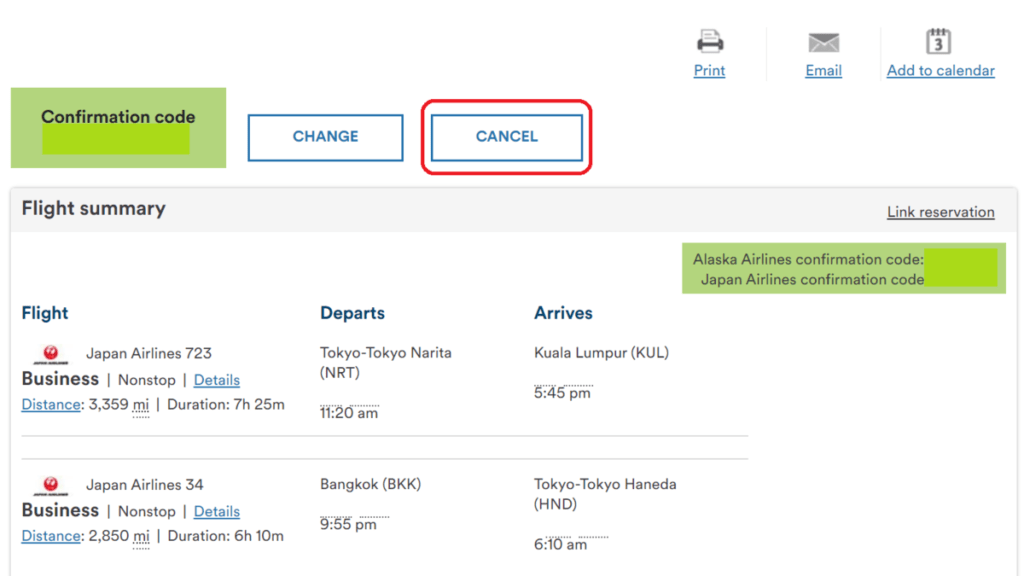Open the Print text link
This screenshot has height=576, width=1024.
(709, 71)
